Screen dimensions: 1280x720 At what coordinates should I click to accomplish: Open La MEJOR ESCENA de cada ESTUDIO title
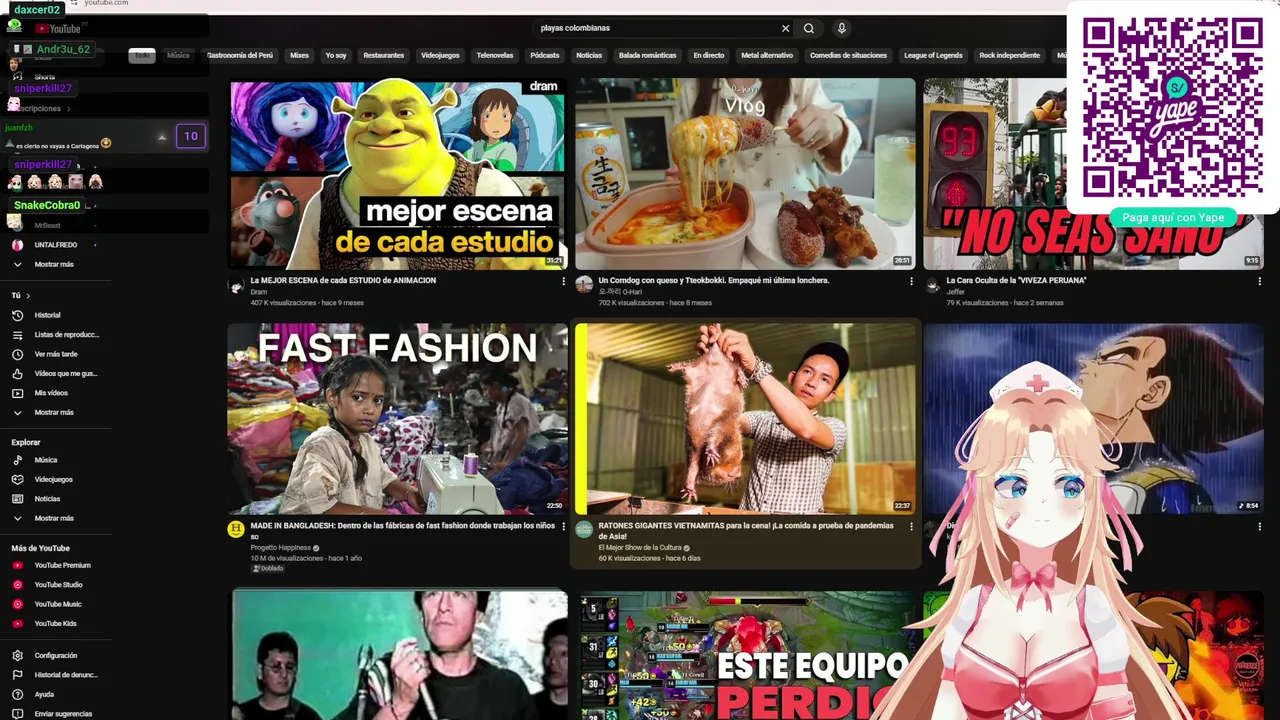(x=343, y=281)
